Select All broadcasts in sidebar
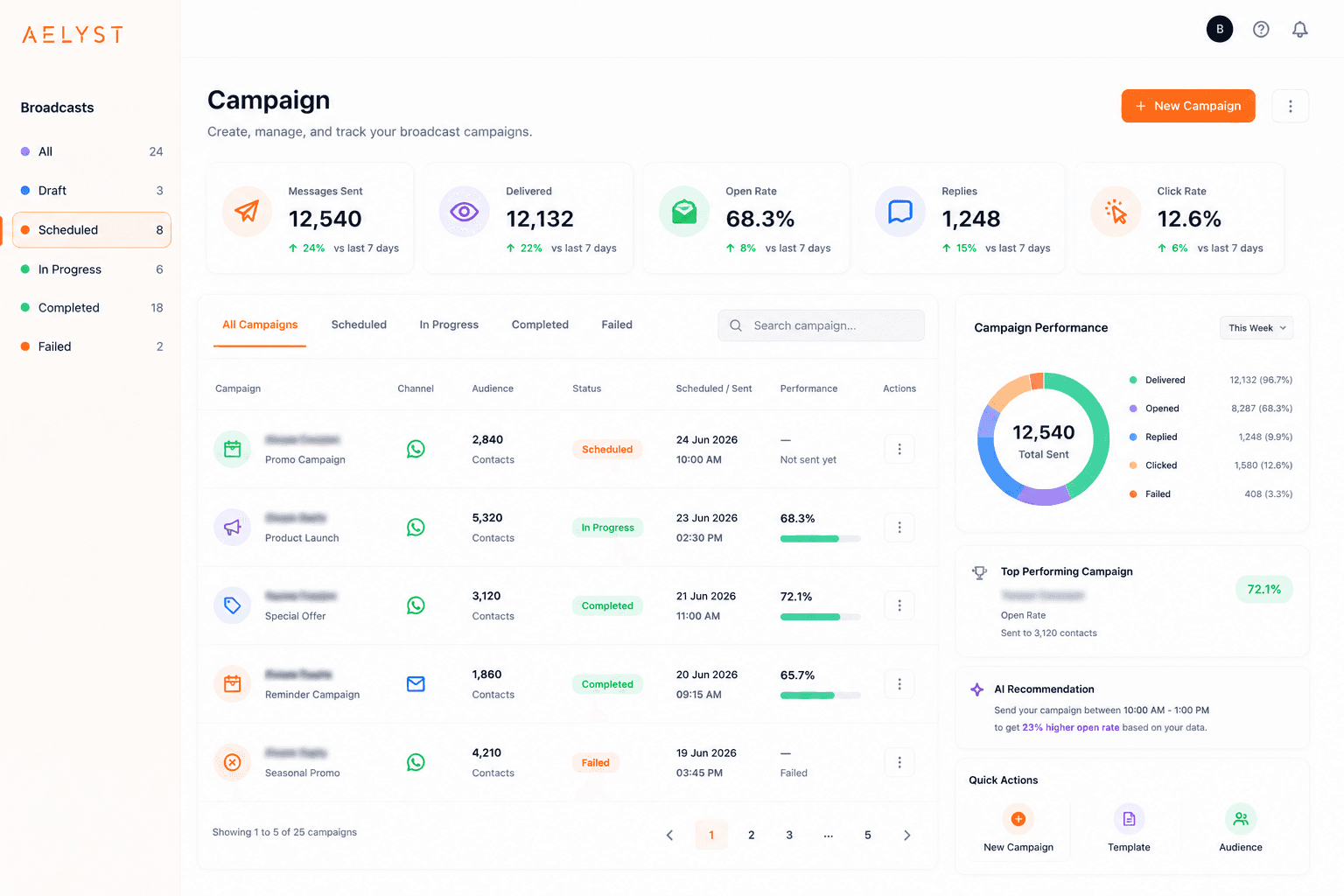This screenshot has height=896, width=1344. [92, 151]
